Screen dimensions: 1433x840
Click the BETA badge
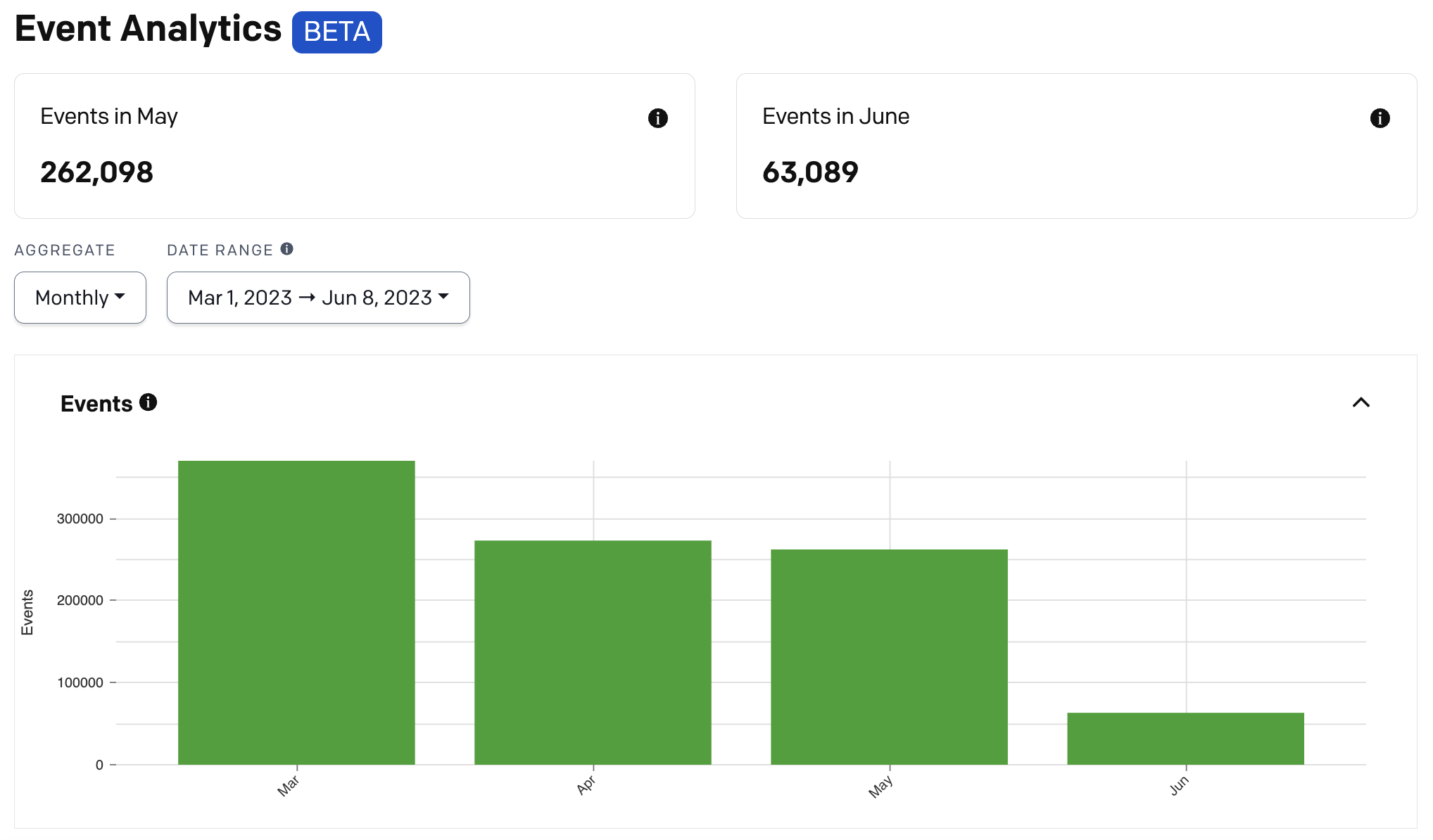(x=337, y=32)
